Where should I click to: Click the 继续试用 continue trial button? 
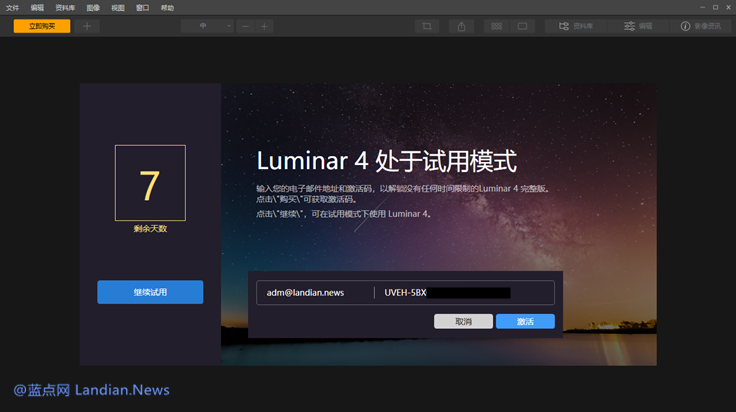150,292
